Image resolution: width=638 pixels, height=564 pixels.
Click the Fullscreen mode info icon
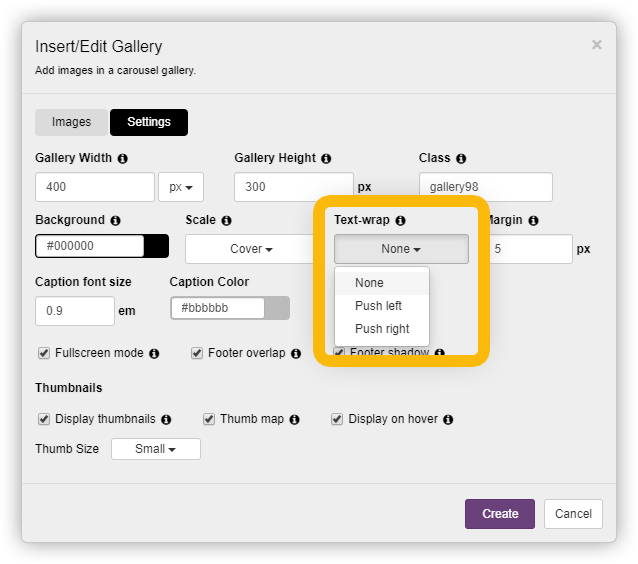coord(154,354)
